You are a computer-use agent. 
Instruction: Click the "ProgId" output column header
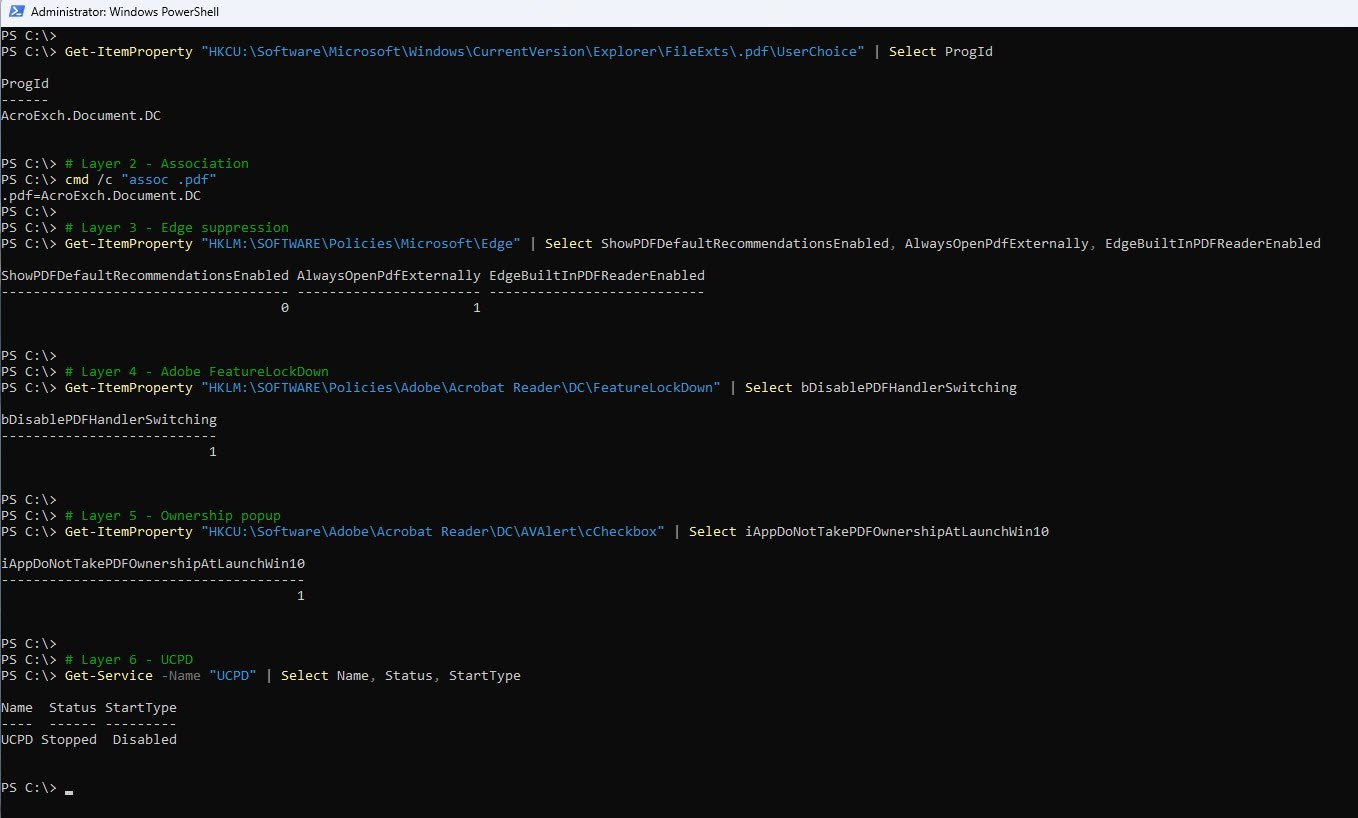click(x=25, y=83)
